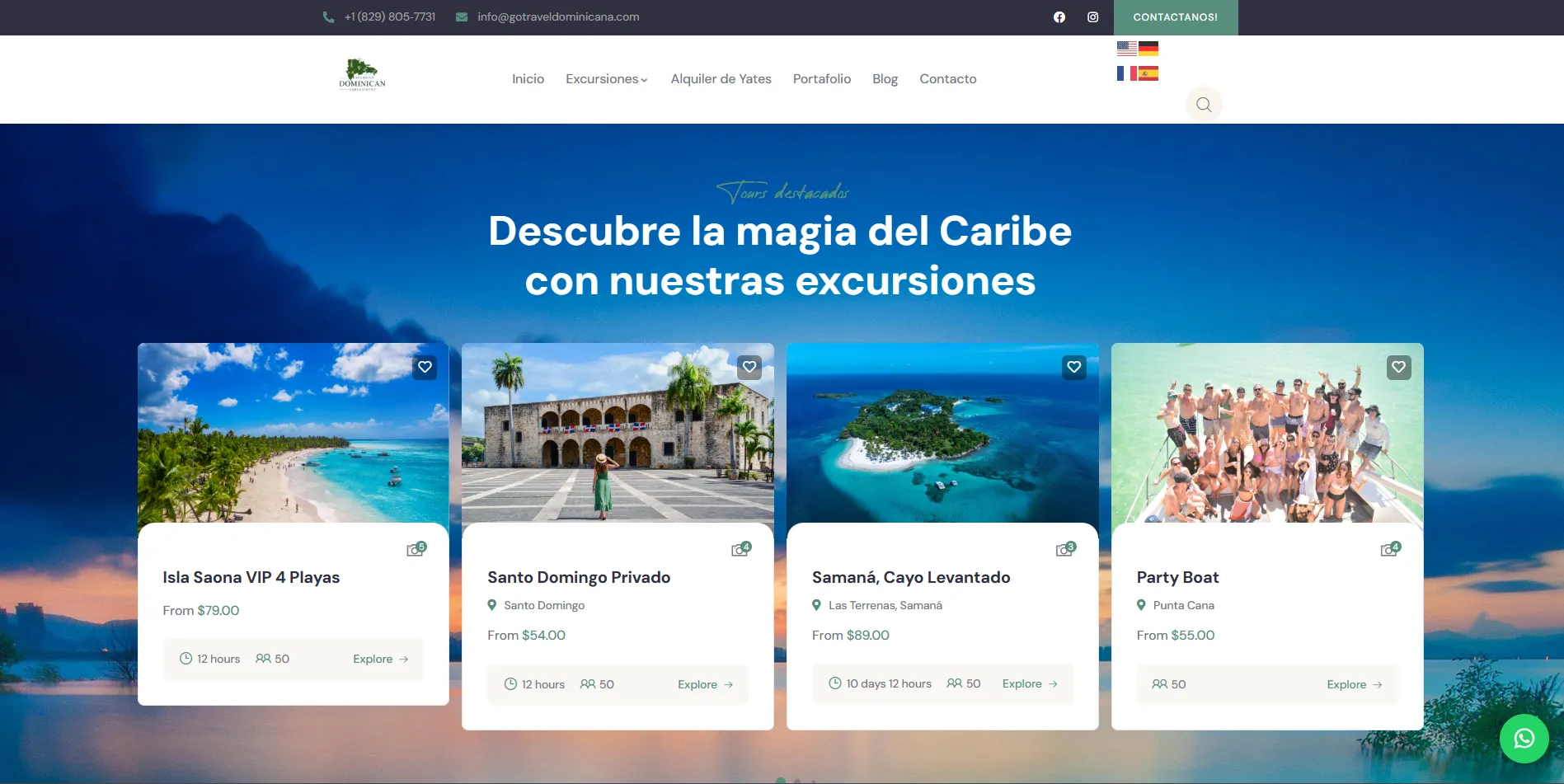Open Santo Domingo Privado gallery camera icon

click(741, 549)
